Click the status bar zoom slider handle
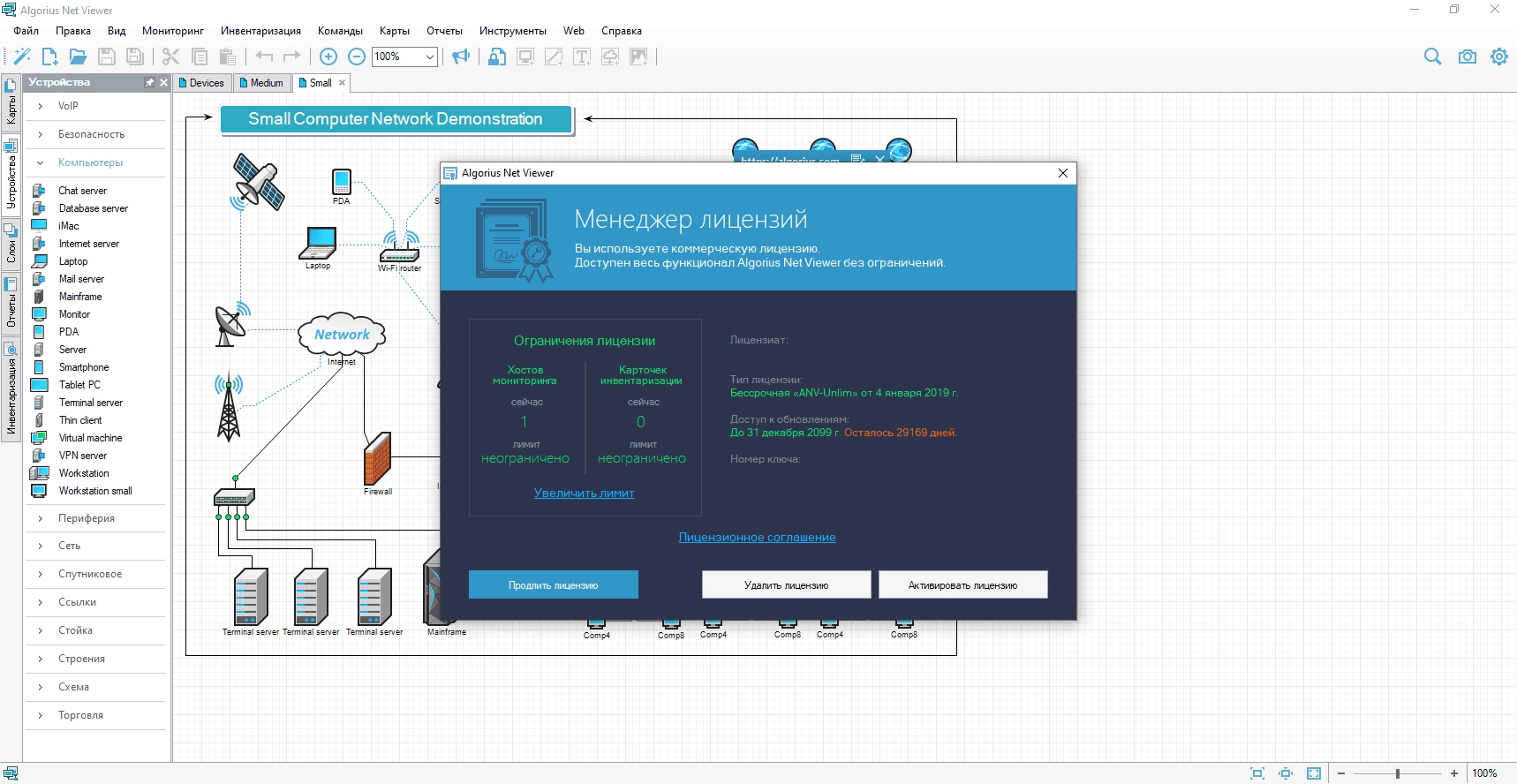The height and width of the screenshot is (784, 1517). coord(1398,773)
